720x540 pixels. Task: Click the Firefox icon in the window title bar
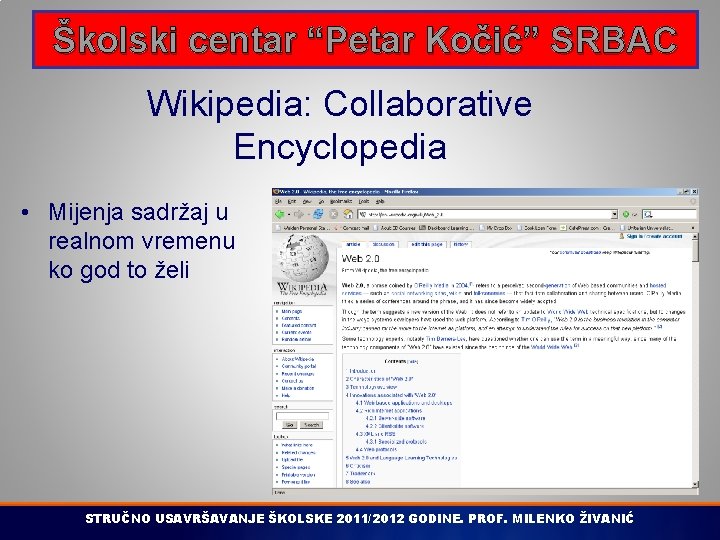point(276,192)
